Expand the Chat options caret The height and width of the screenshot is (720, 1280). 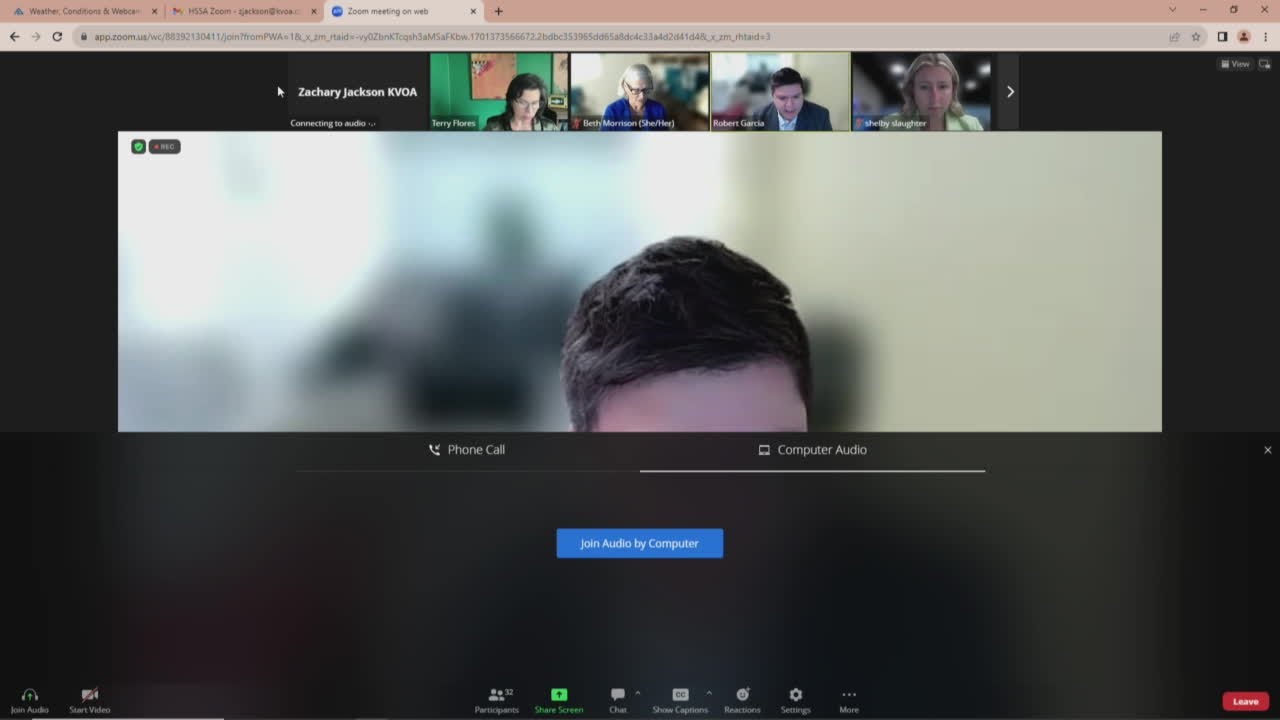[638, 693]
